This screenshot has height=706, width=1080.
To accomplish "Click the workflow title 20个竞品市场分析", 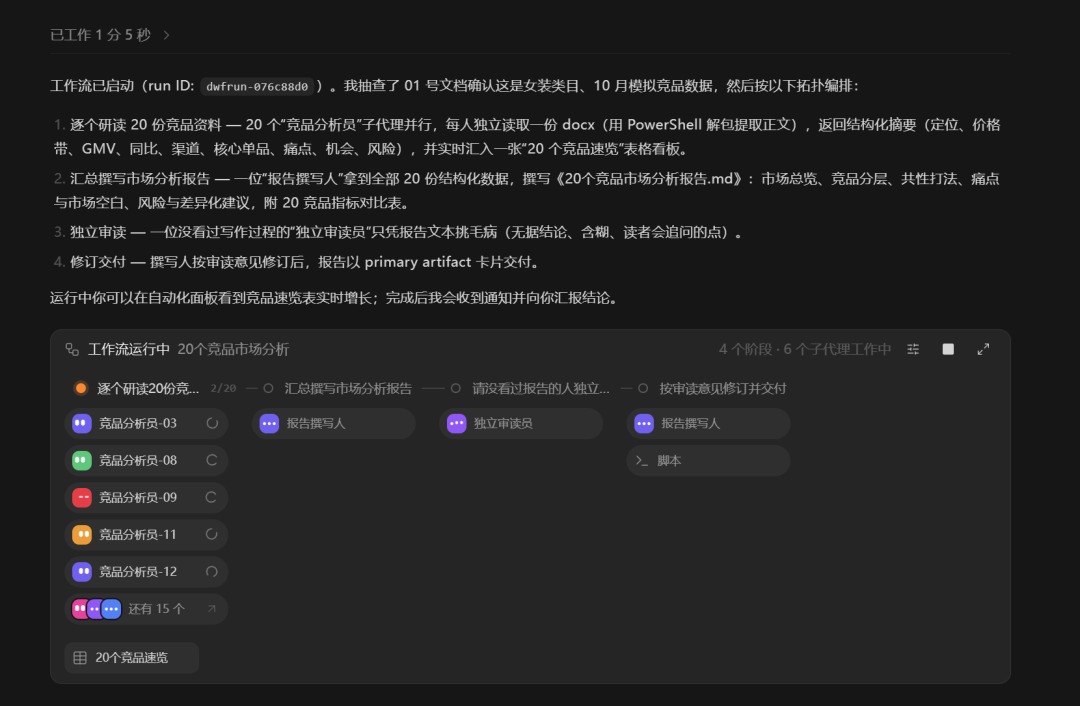I will tap(233, 350).
